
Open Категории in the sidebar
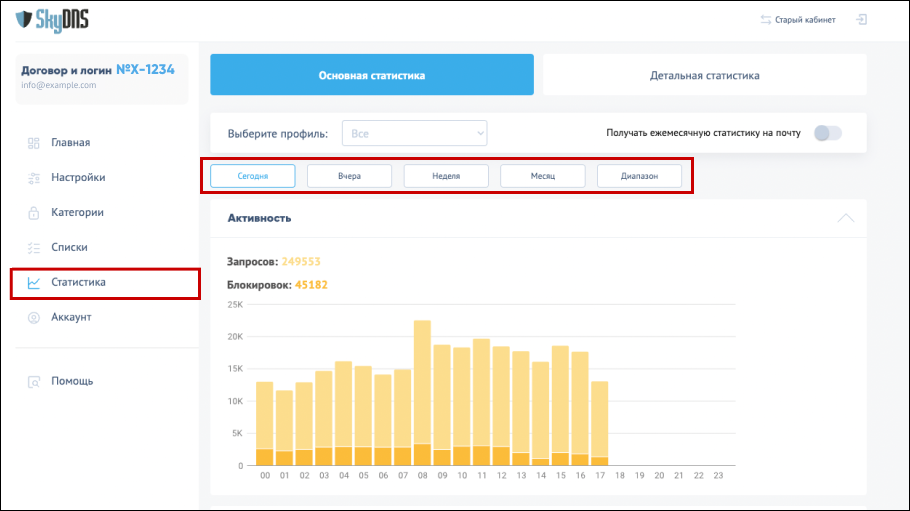(x=77, y=213)
